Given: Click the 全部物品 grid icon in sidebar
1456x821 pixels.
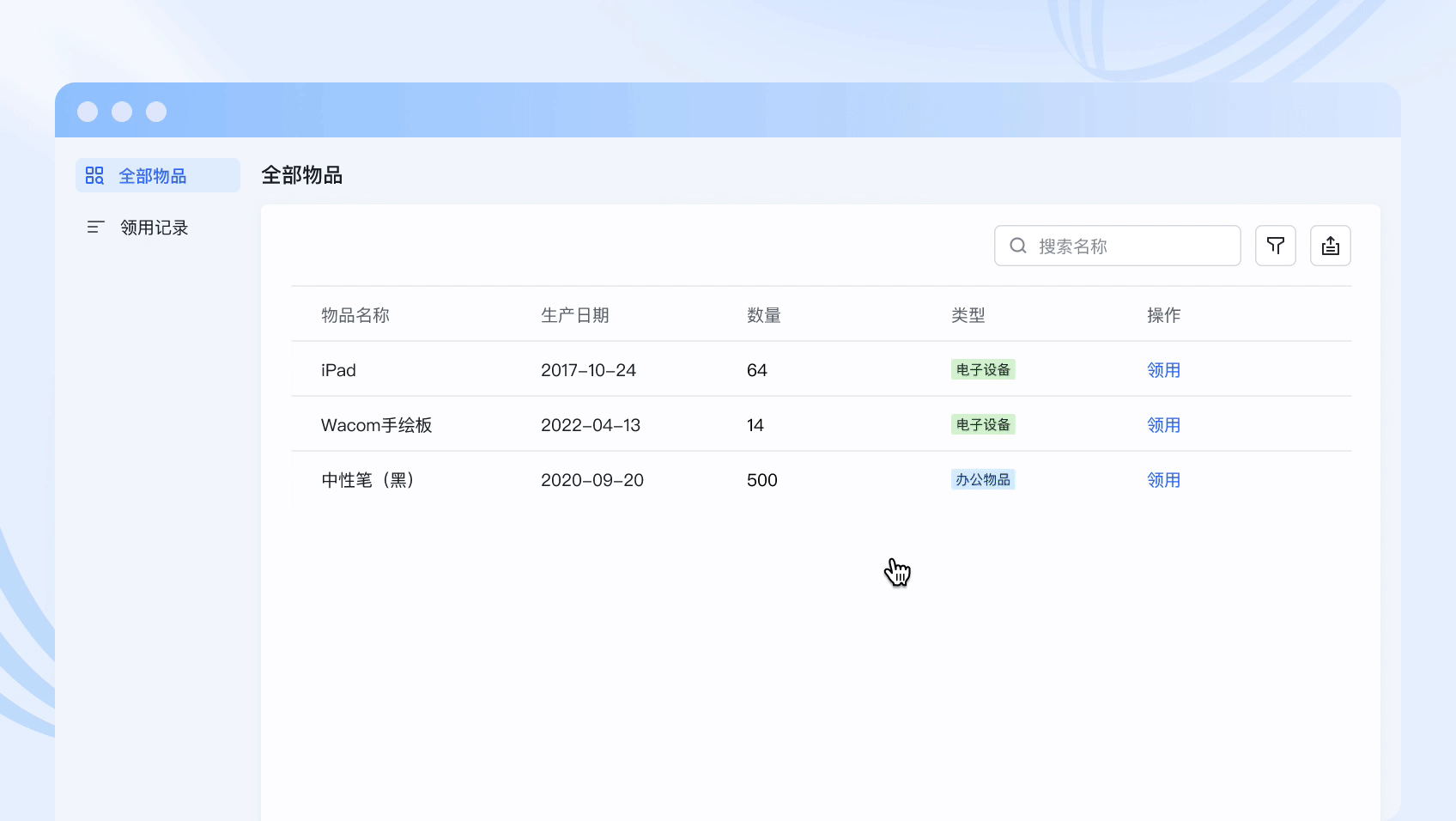Looking at the screenshot, I should click(x=94, y=175).
